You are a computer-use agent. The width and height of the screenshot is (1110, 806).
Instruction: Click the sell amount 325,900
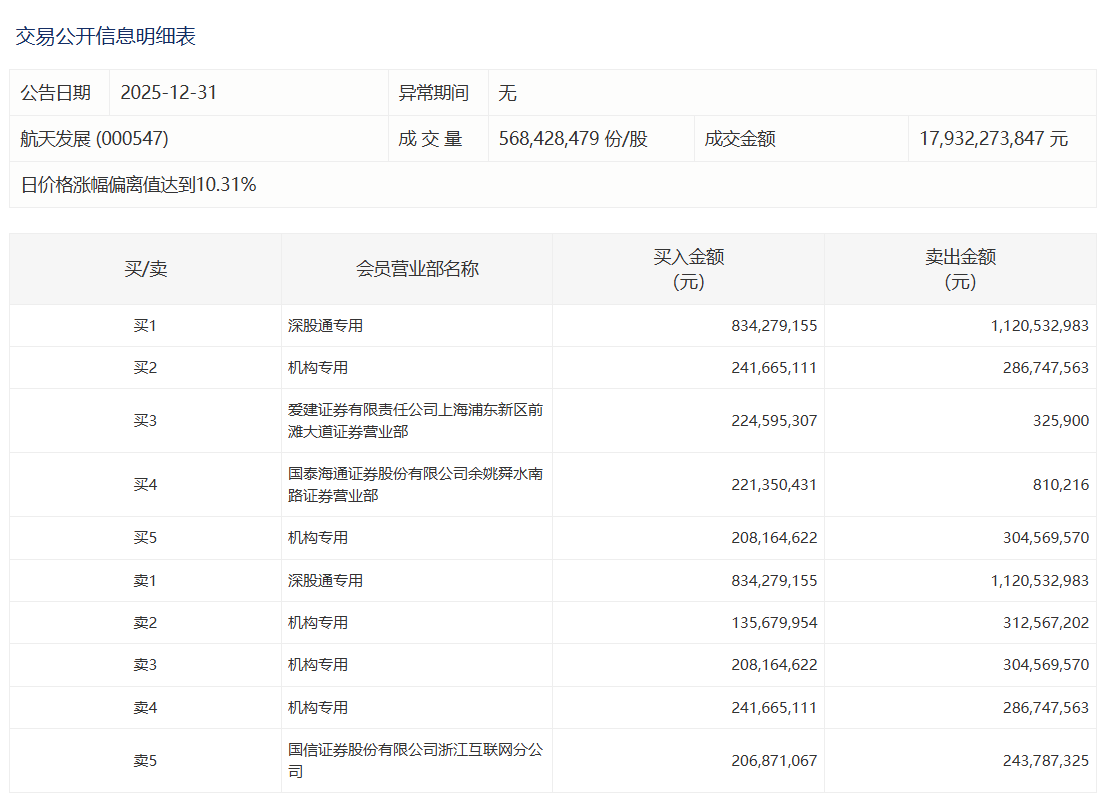(1059, 421)
